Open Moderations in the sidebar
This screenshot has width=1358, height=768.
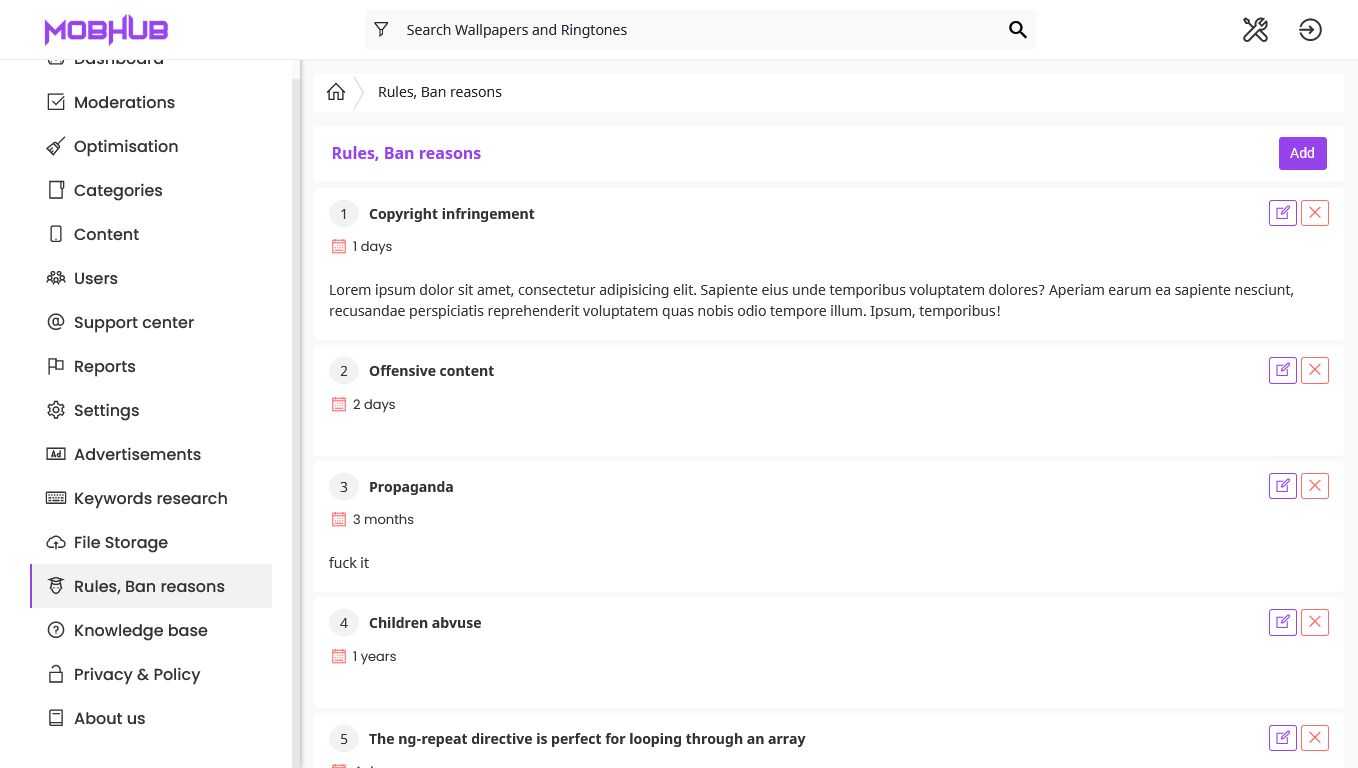[124, 102]
